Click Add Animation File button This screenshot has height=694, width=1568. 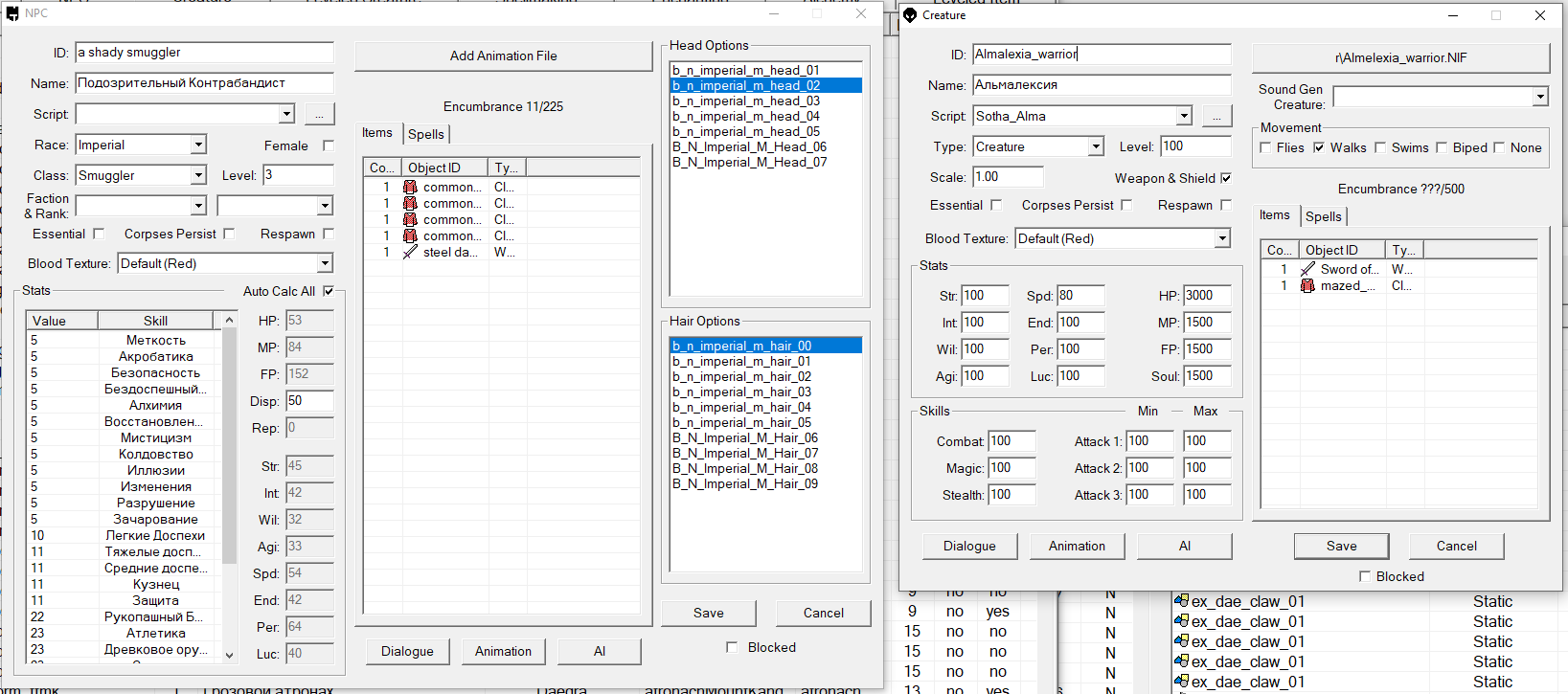[504, 56]
